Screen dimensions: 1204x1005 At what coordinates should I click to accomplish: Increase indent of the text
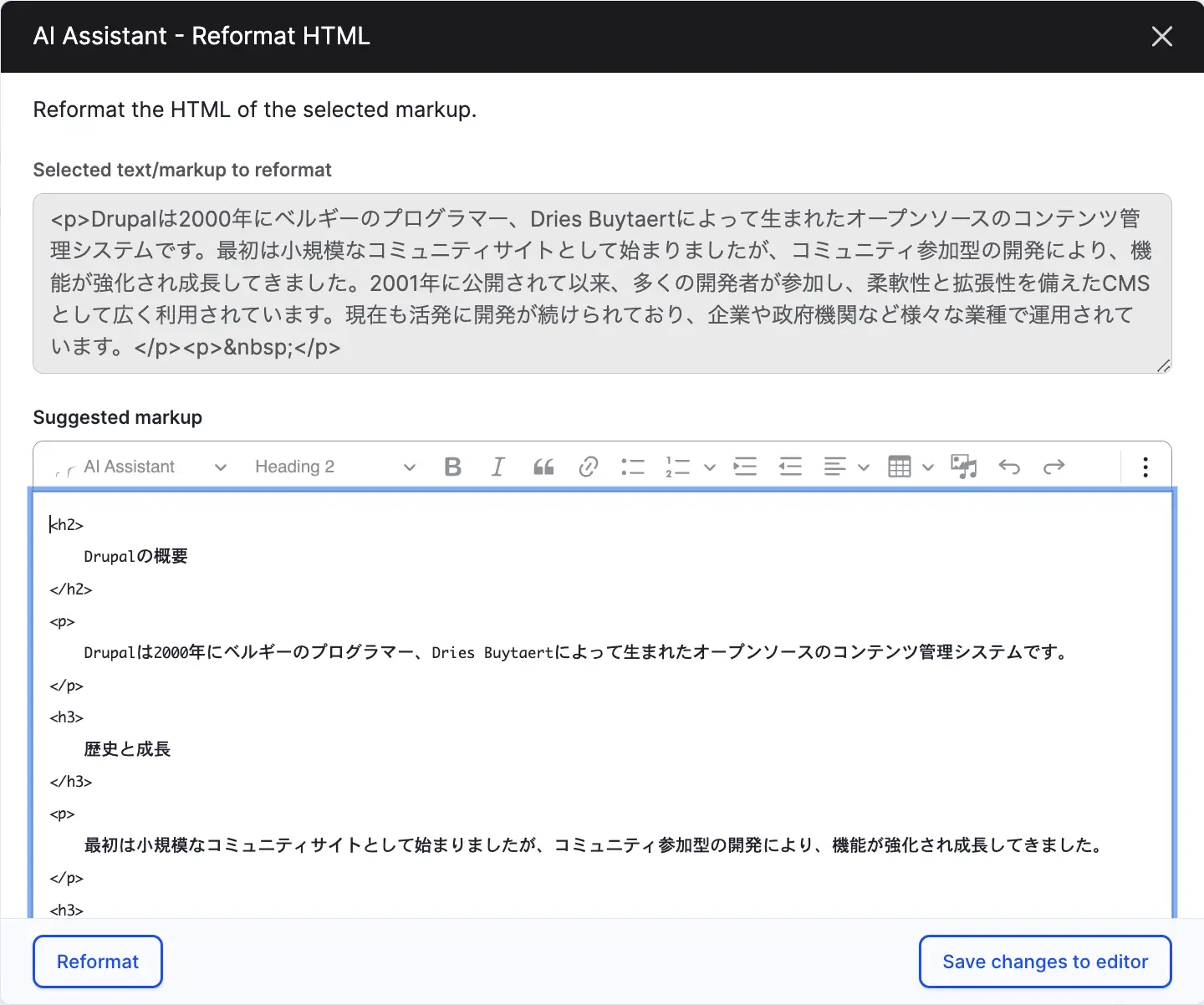pos(745,467)
